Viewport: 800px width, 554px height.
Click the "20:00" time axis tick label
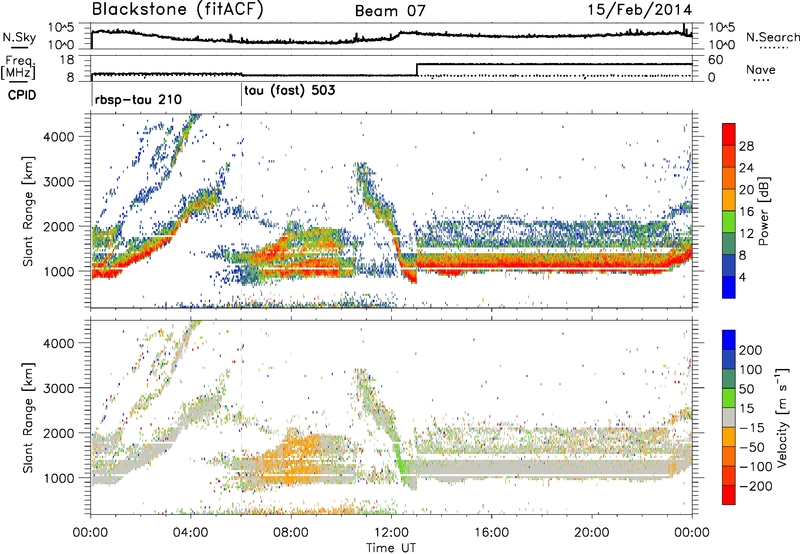point(591,533)
